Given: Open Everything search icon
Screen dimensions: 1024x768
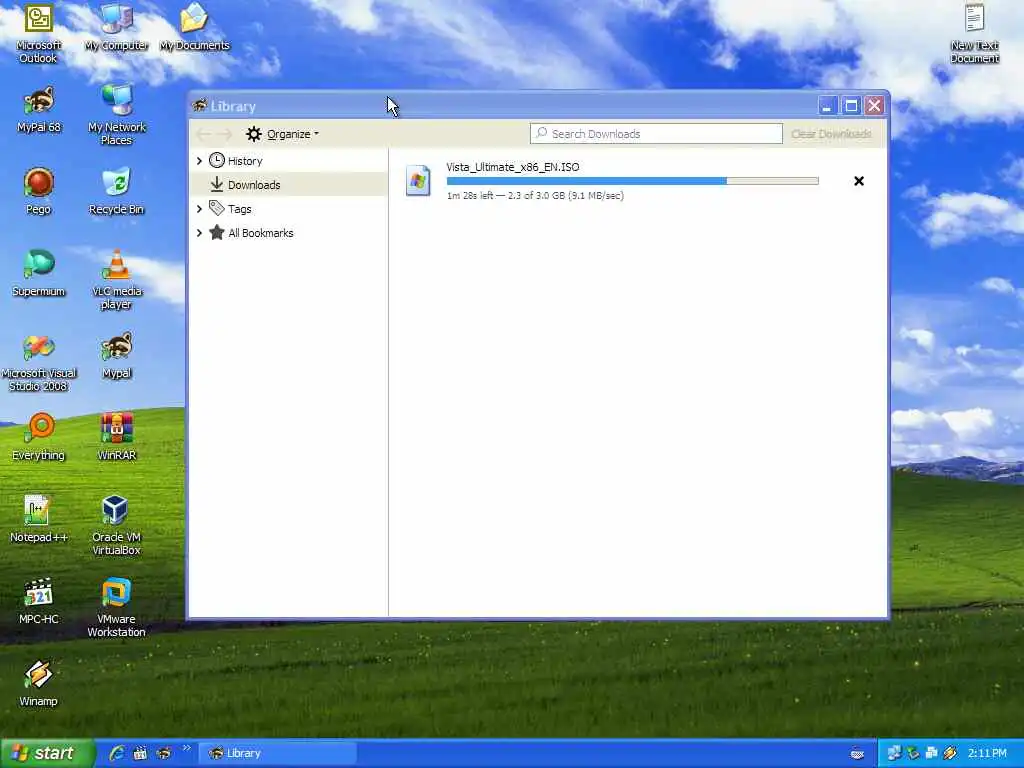Looking at the screenshot, I should click(38, 438).
